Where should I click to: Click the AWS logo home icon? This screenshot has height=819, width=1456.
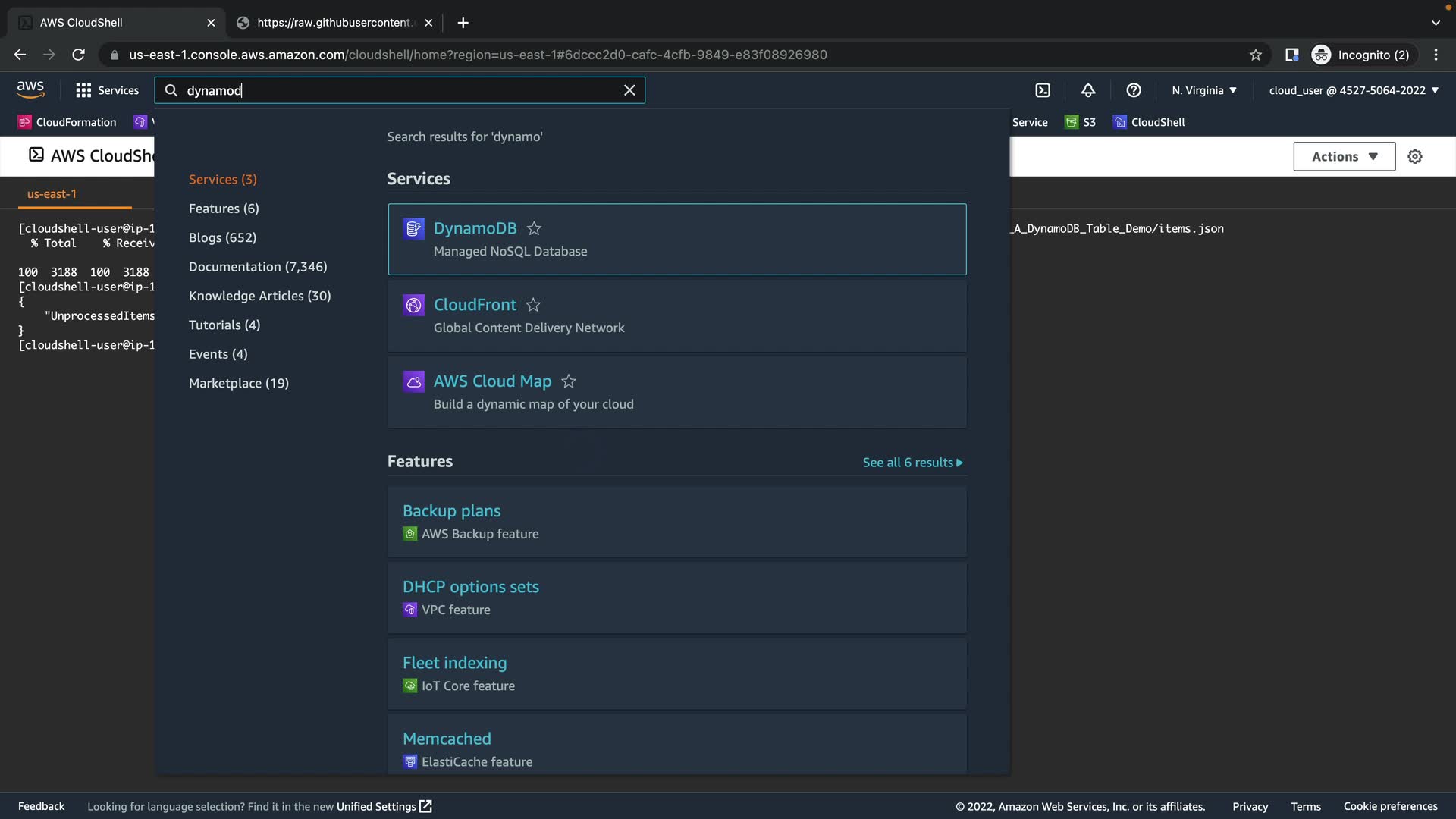tap(30, 89)
